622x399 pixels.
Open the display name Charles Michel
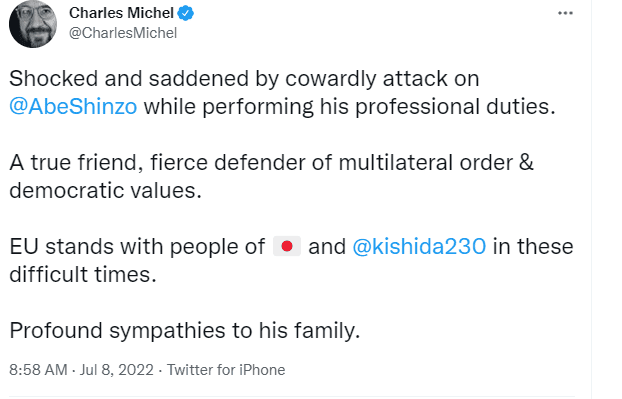121,13
